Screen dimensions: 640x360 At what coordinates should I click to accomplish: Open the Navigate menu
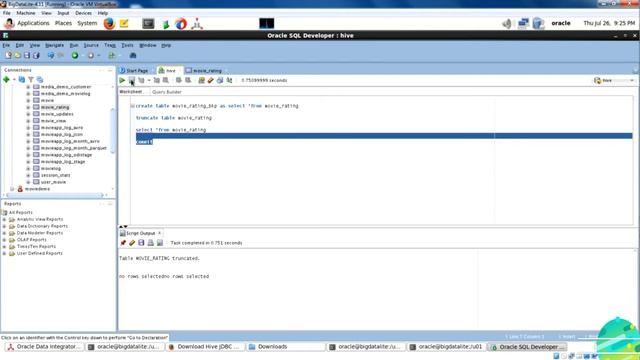(x=54, y=45)
